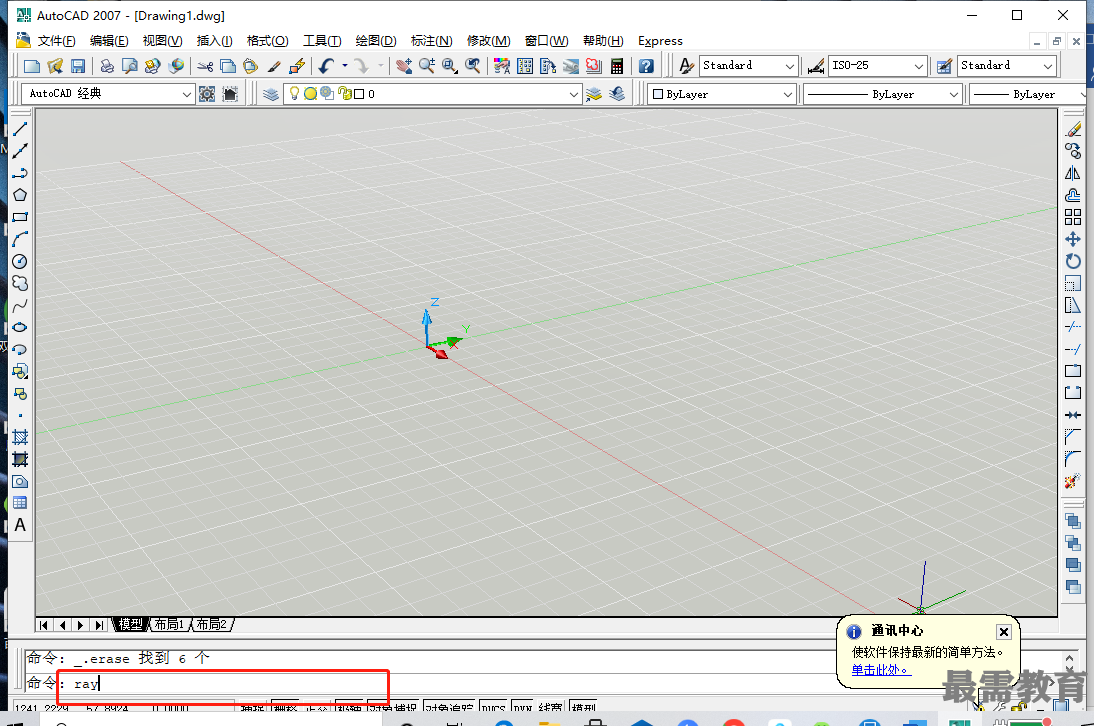The width and height of the screenshot is (1094, 726).
Task: Choose the Array modify tool
Action: coord(1073,217)
